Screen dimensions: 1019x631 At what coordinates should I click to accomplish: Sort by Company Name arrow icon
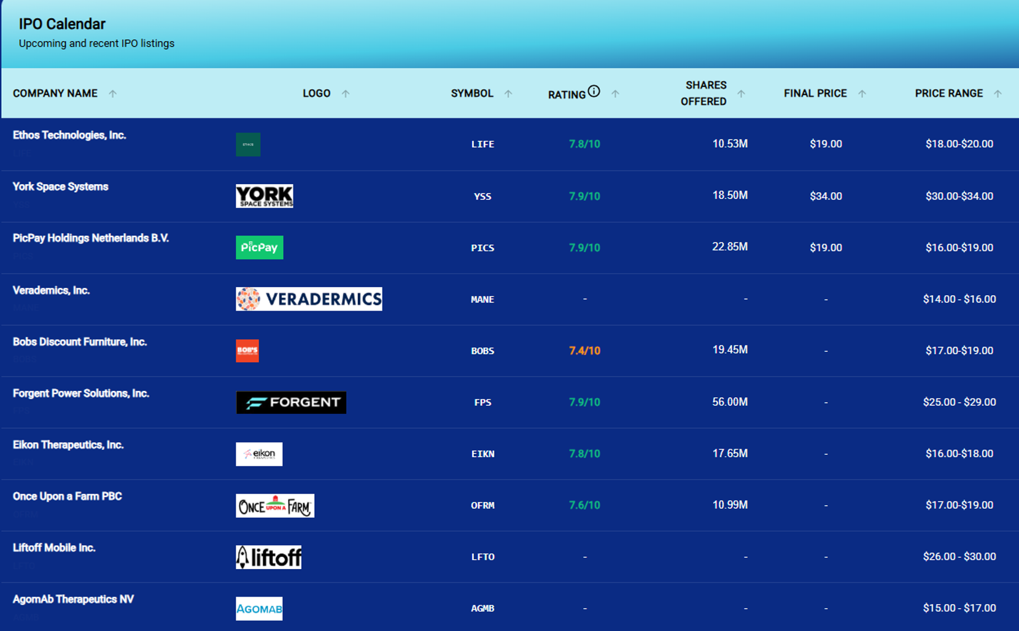tap(112, 94)
